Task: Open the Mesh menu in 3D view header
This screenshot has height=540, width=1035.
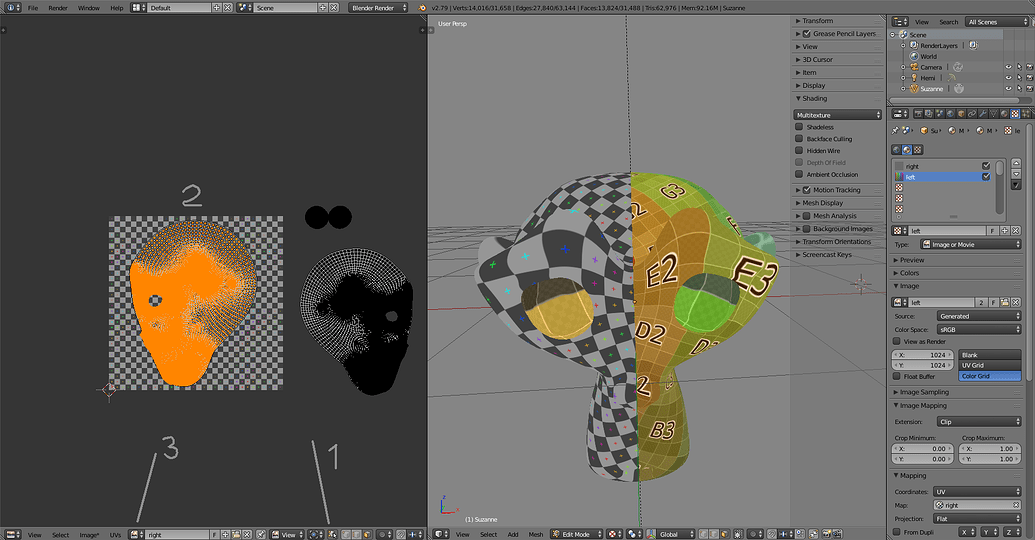Action: 536,535
